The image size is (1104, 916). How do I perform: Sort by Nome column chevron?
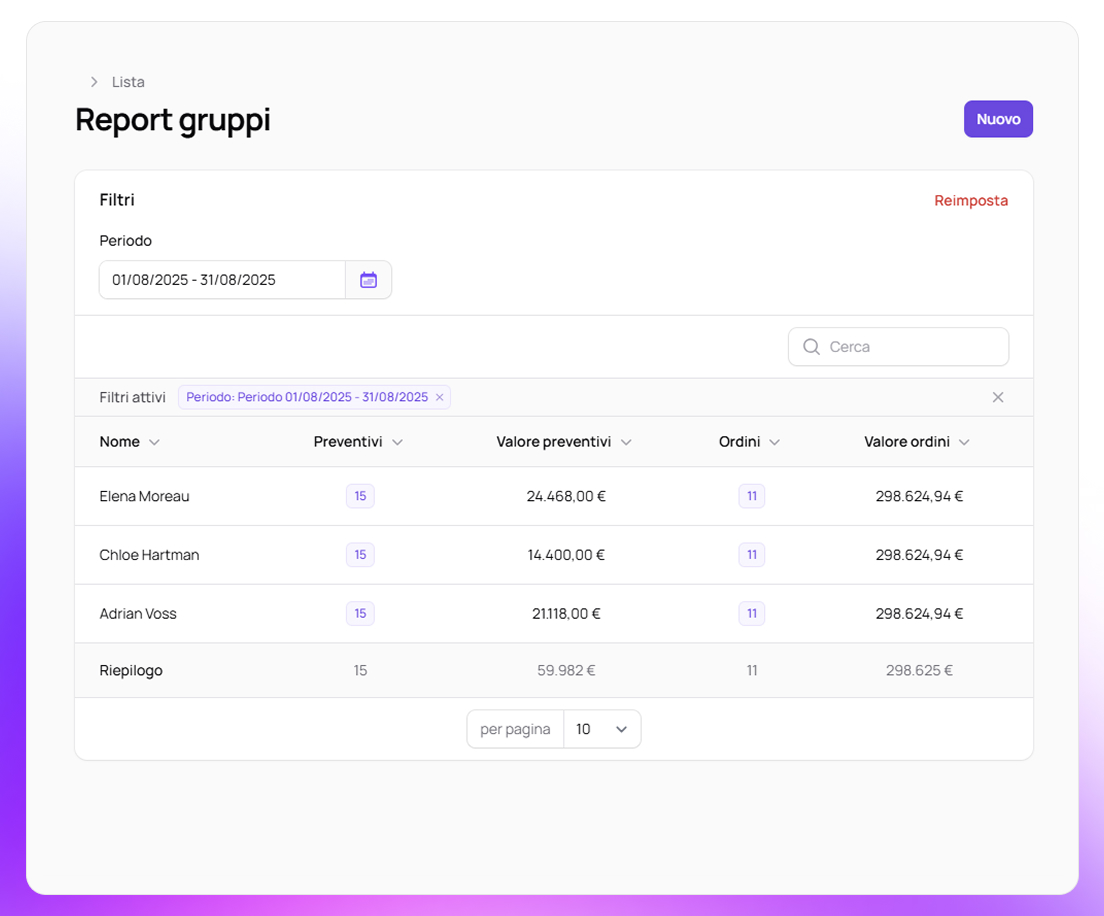coord(154,442)
